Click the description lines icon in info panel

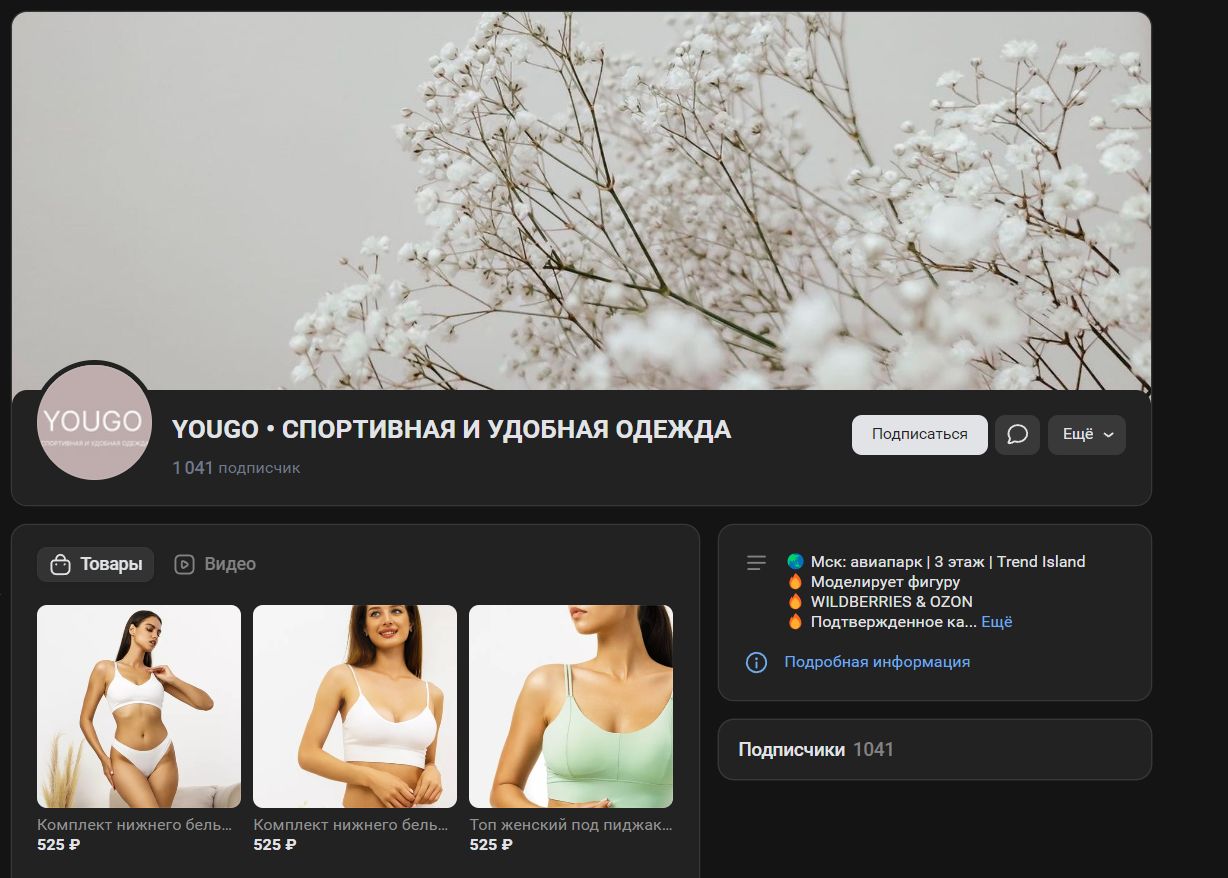coord(756,563)
